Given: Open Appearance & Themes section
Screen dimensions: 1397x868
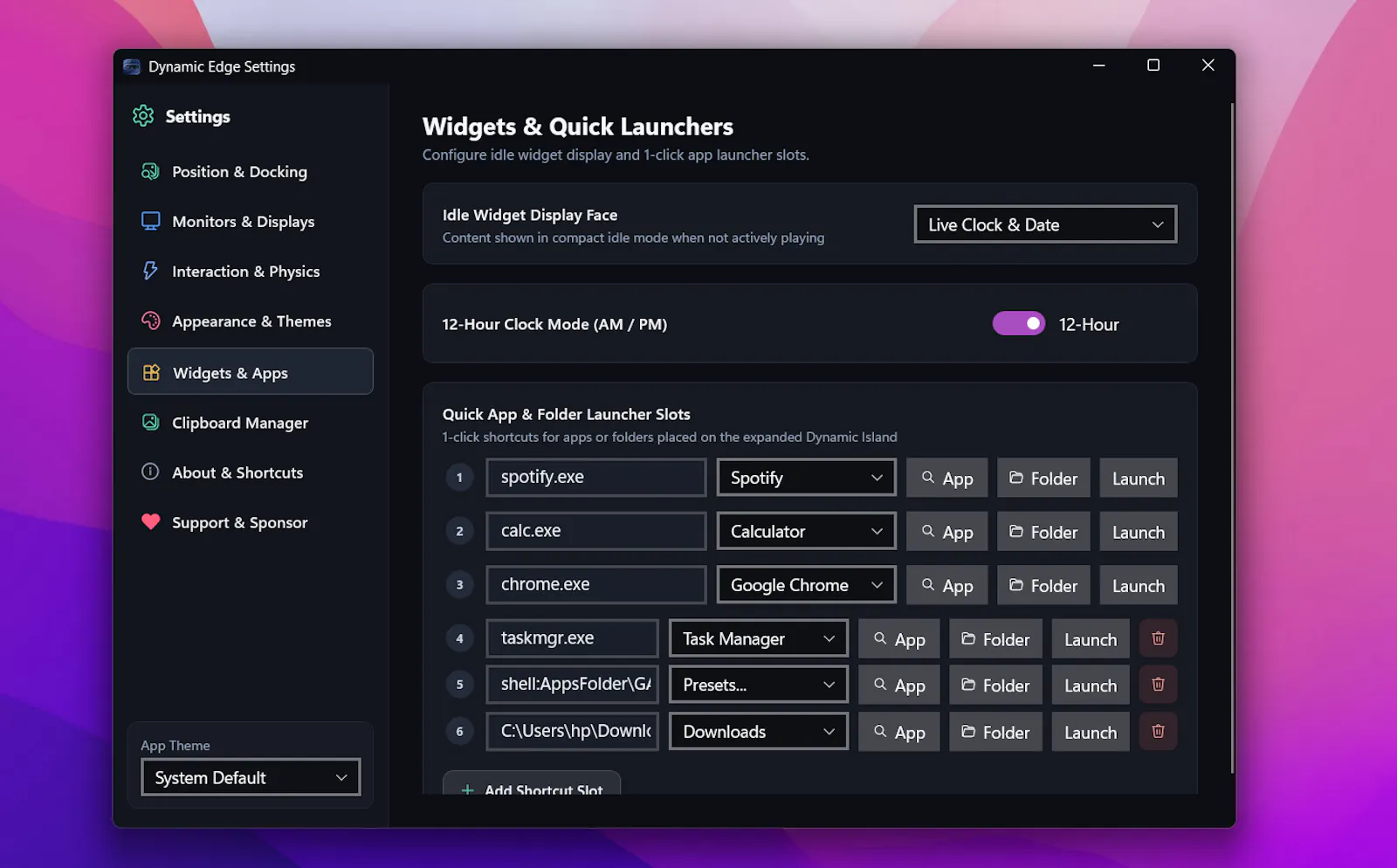Looking at the screenshot, I should [x=251, y=320].
